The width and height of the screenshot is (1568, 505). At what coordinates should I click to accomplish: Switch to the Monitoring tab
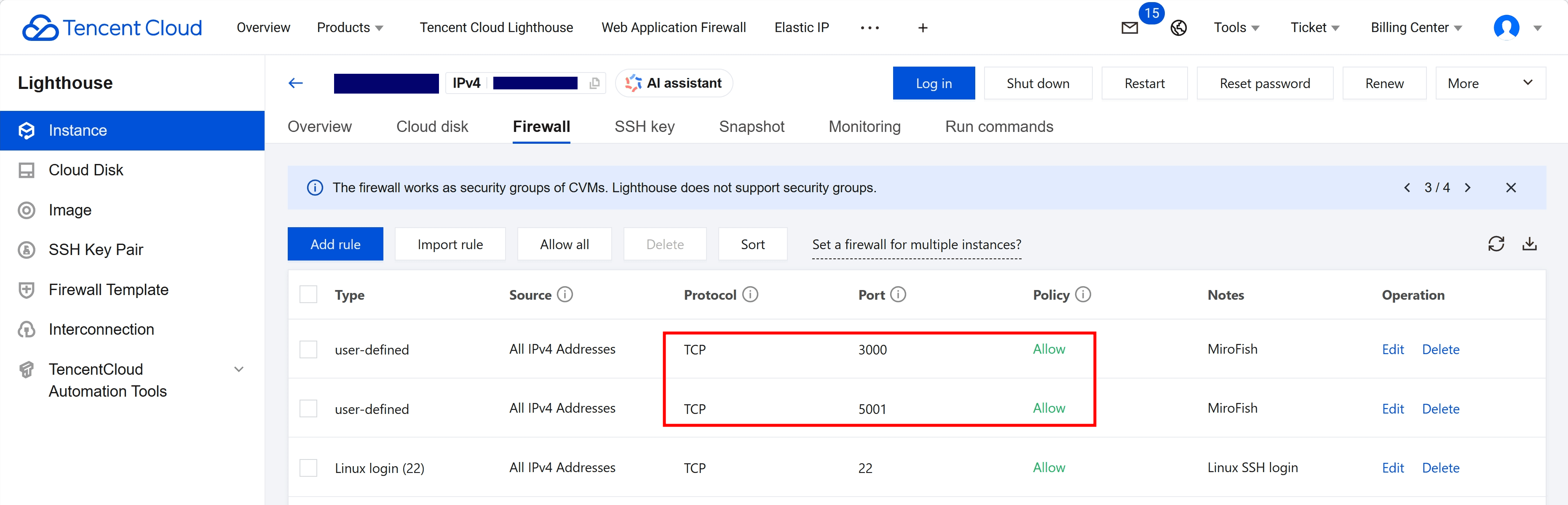coord(864,127)
